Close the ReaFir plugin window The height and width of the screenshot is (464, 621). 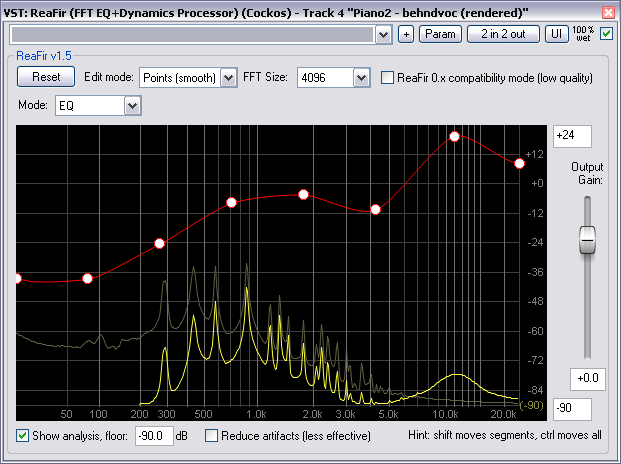click(609, 11)
